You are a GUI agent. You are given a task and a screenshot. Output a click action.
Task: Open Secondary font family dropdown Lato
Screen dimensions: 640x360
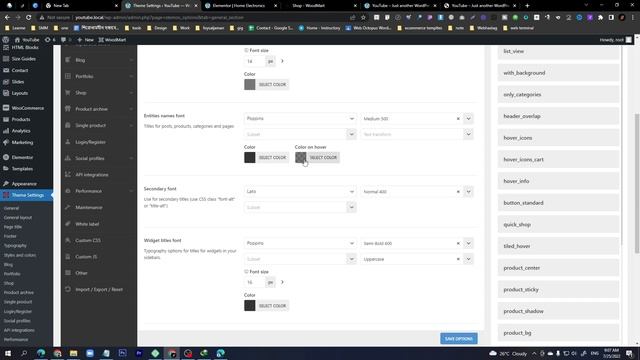coord(300,191)
